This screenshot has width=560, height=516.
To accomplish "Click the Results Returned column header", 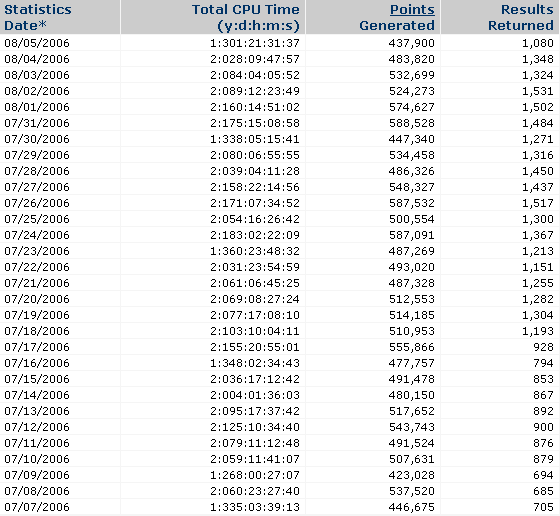I will point(521,17).
